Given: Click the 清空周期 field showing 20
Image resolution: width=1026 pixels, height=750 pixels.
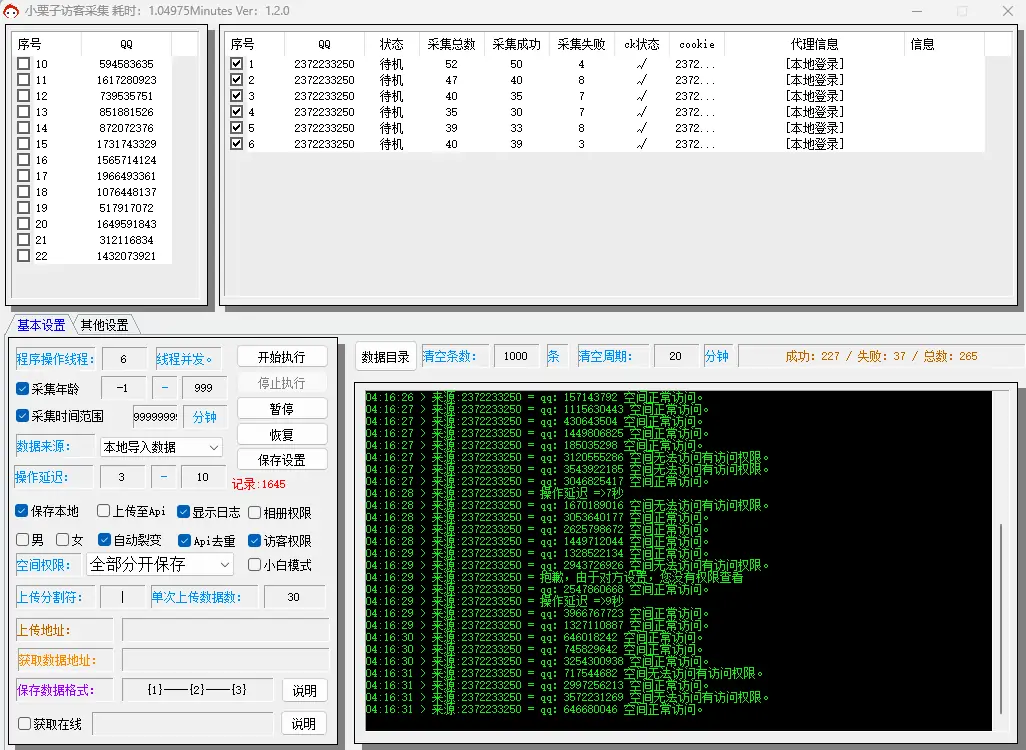Looking at the screenshot, I should [x=676, y=356].
